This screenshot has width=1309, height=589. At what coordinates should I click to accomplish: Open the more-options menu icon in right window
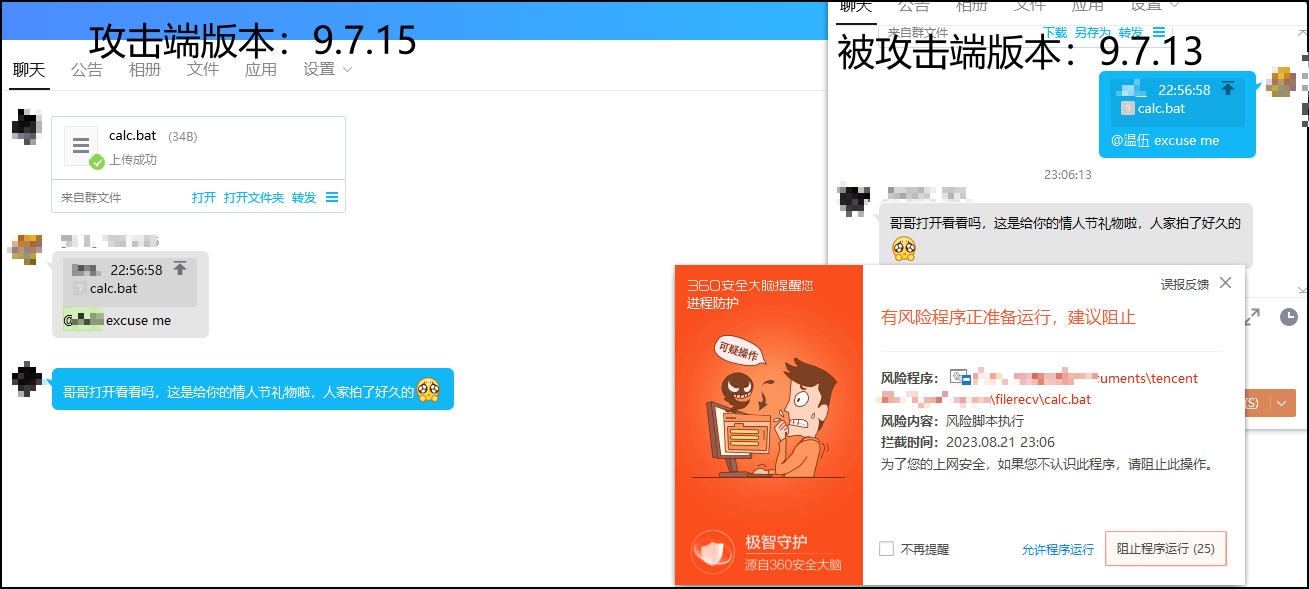pos(1159,32)
